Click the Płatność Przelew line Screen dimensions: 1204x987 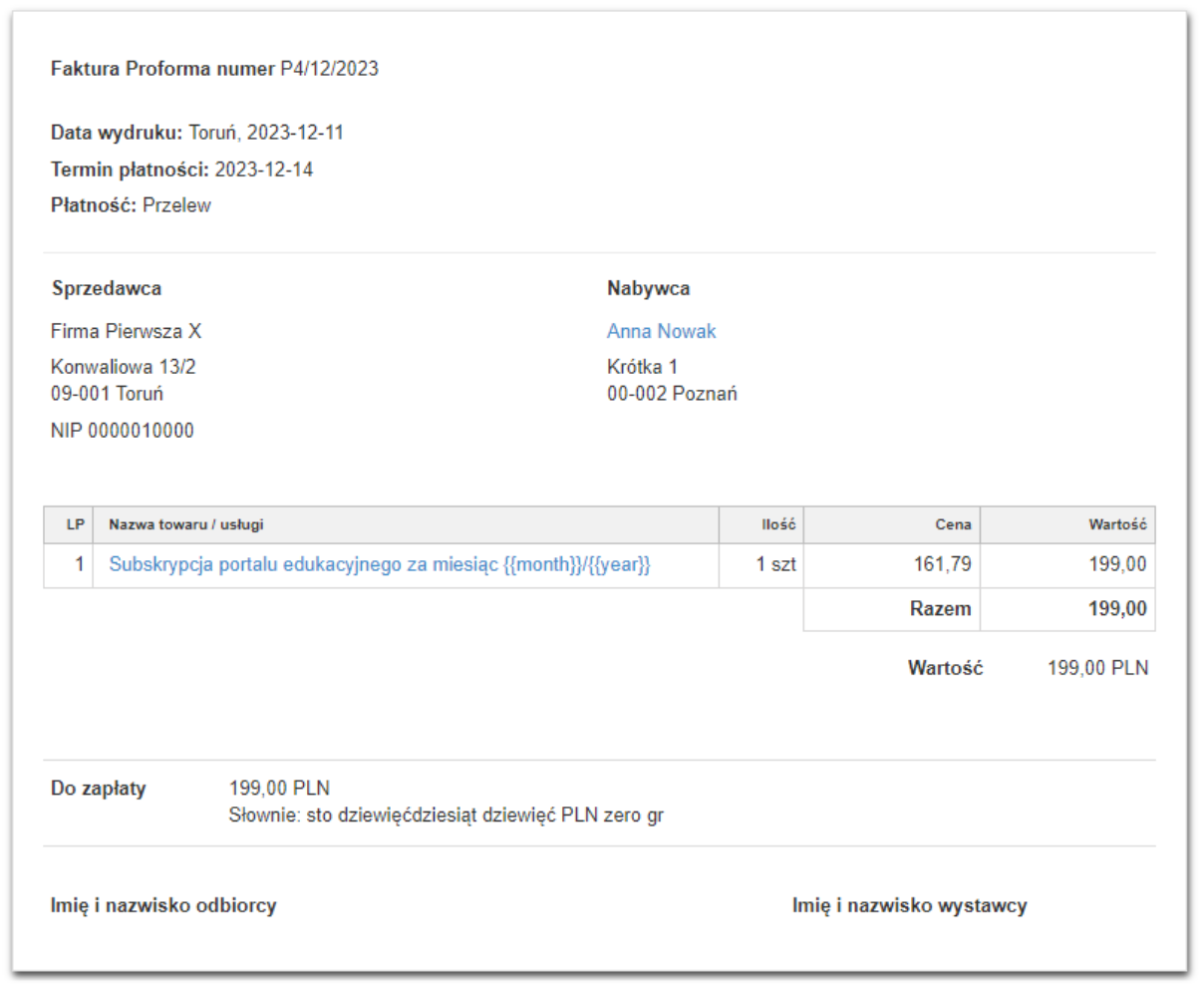coord(131,205)
